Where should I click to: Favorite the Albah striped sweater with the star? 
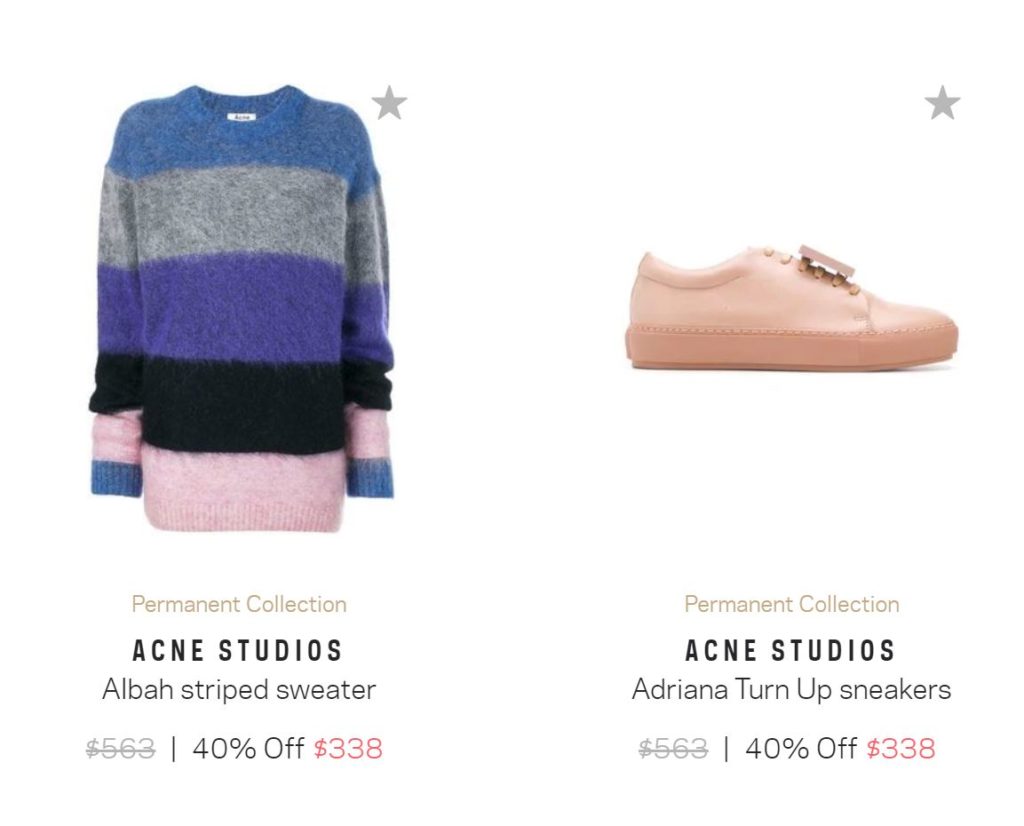click(389, 103)
